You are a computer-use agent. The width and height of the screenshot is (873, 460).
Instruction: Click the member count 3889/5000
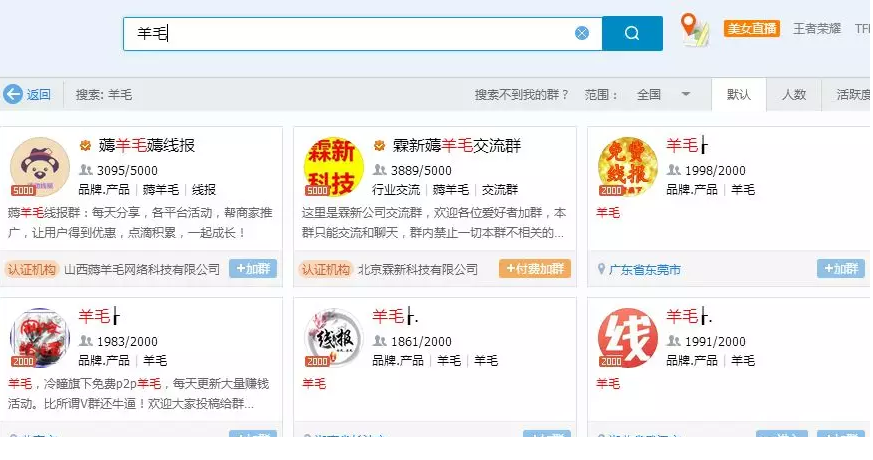(x=421, y=170)
